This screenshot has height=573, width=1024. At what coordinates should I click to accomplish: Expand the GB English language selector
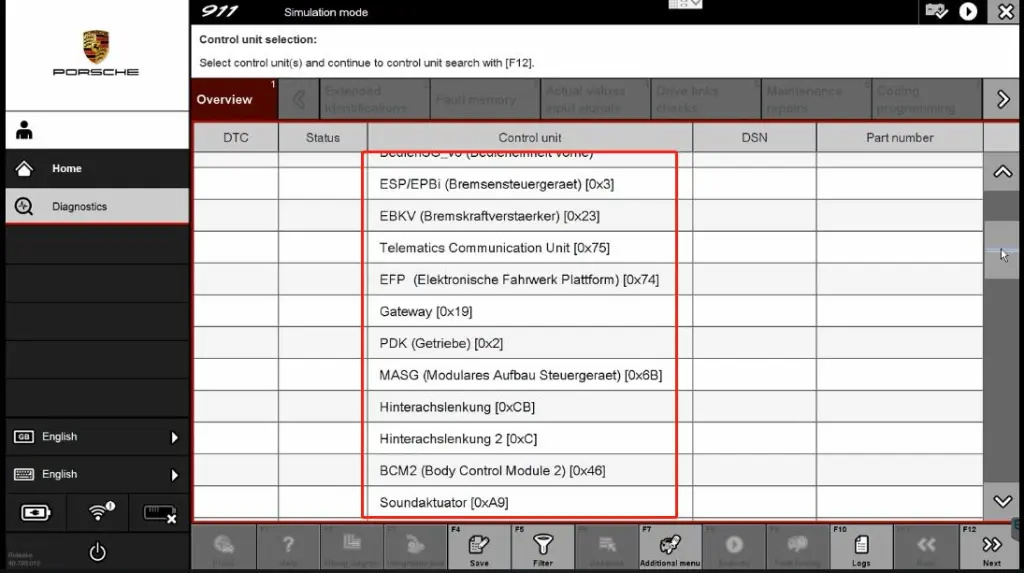click(97, 437)
